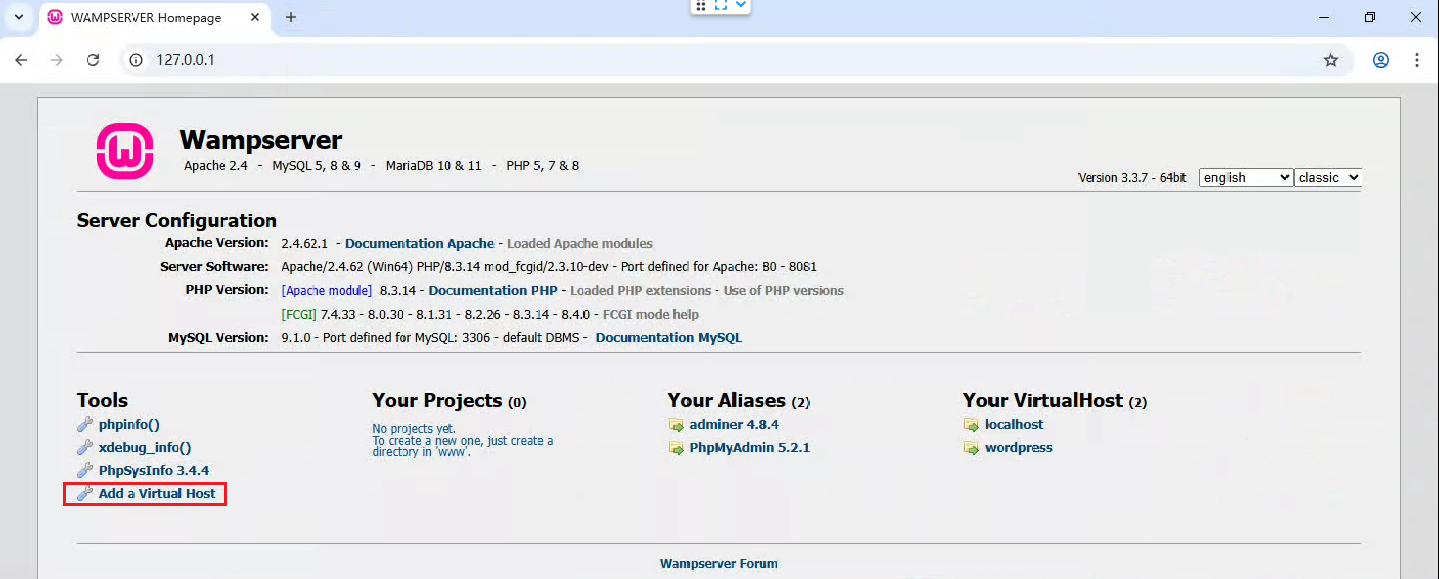Show Loaded PHP extensions
1439x579 pixels.
coord(641,290)
